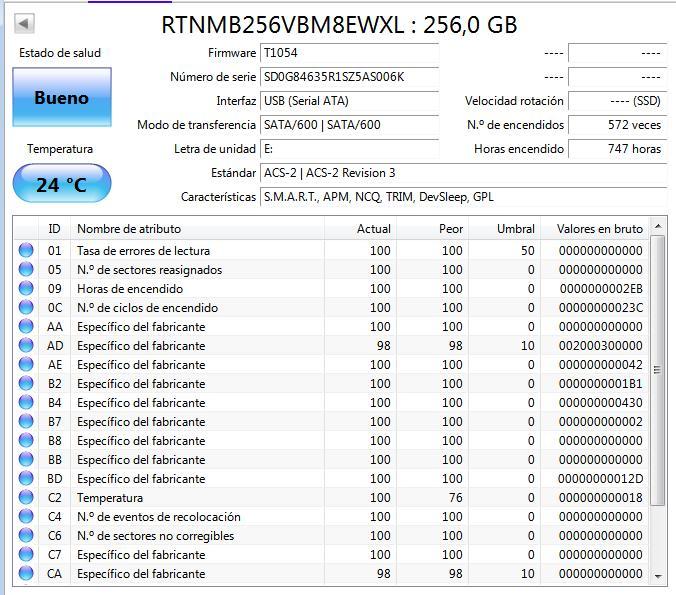Click the blue status icon for attribute 01

click(26, 250)
